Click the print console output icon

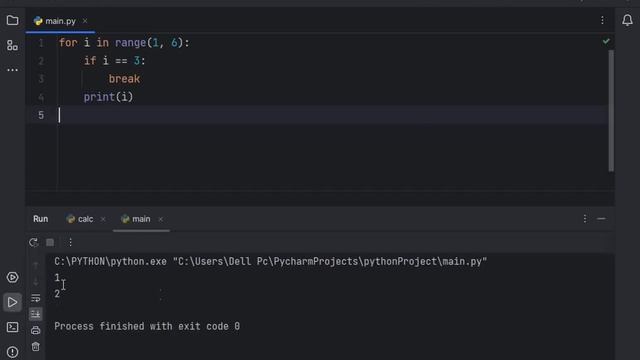pyautogui.click(x=36, y=330)
